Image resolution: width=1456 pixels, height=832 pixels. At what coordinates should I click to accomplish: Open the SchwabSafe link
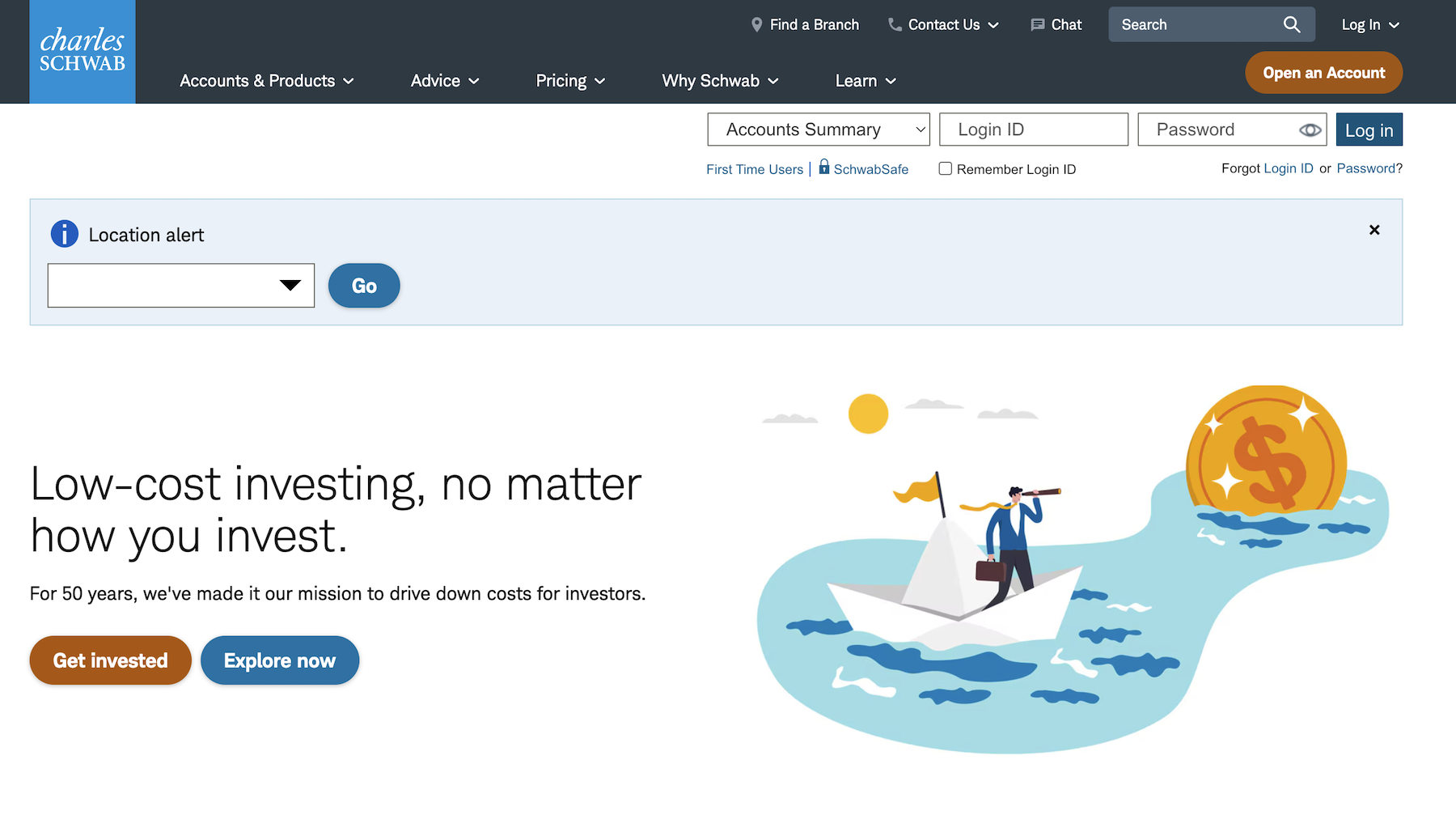point(871,169)
